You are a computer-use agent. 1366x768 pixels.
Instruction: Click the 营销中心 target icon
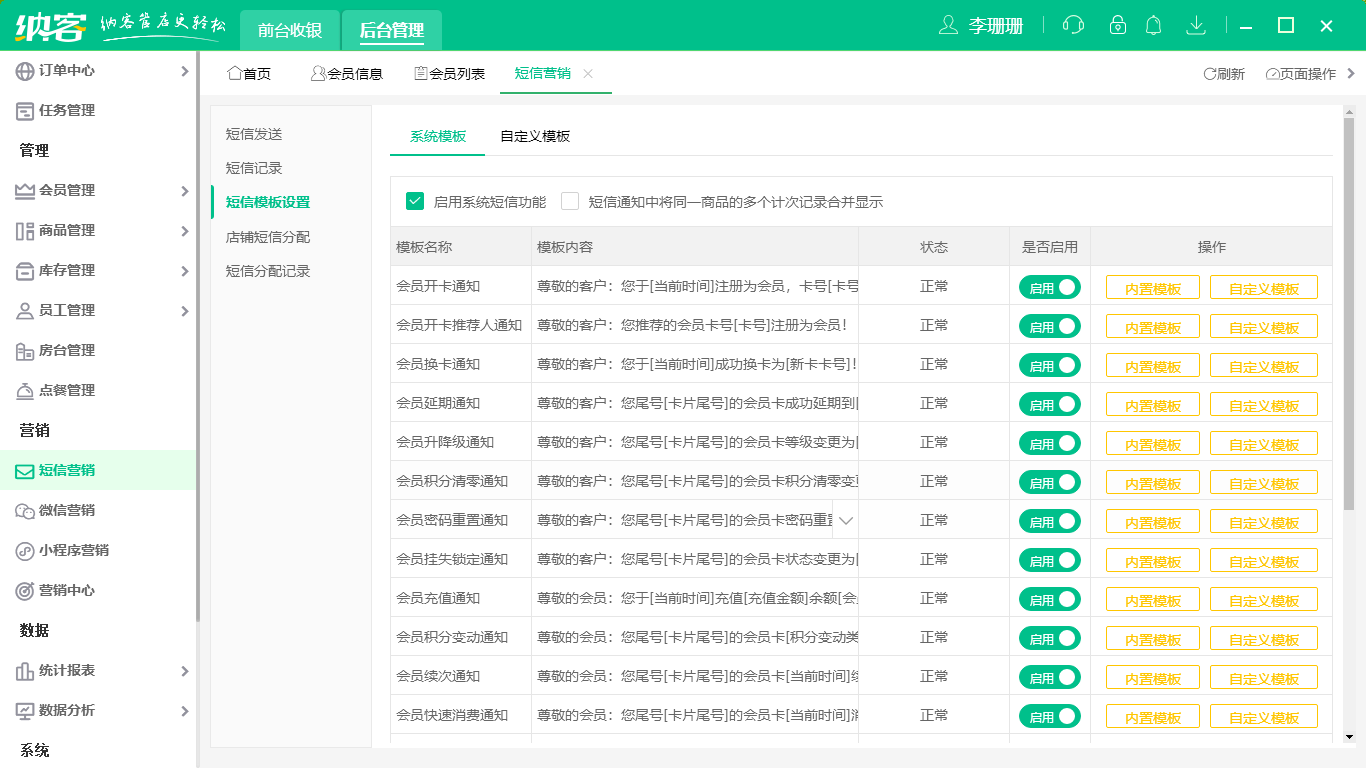click(x=25, y=591)
